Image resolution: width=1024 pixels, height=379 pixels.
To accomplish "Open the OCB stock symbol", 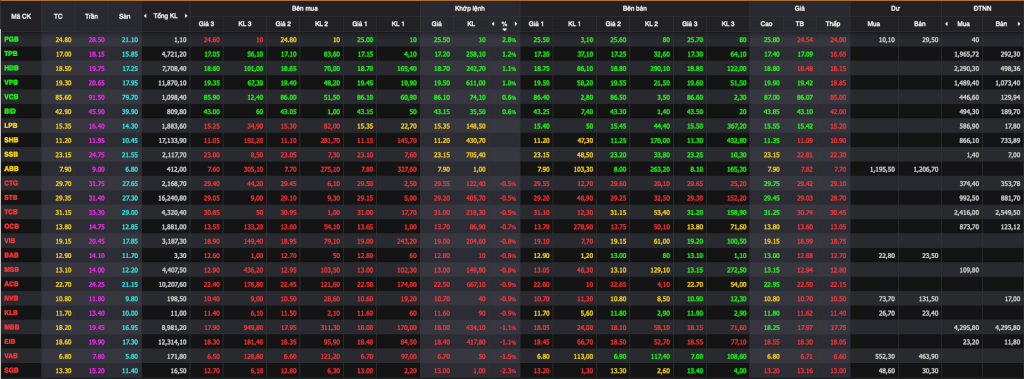I will (11, 227).
